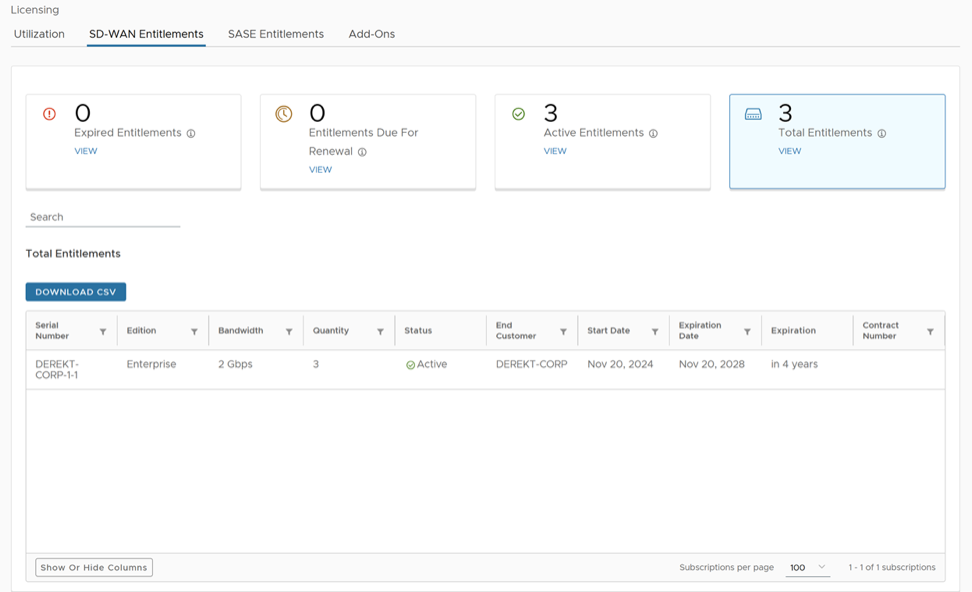Click the Show Or Hide Columns button
This screenshot has height=592, width=972.
[x=94, y=567]
